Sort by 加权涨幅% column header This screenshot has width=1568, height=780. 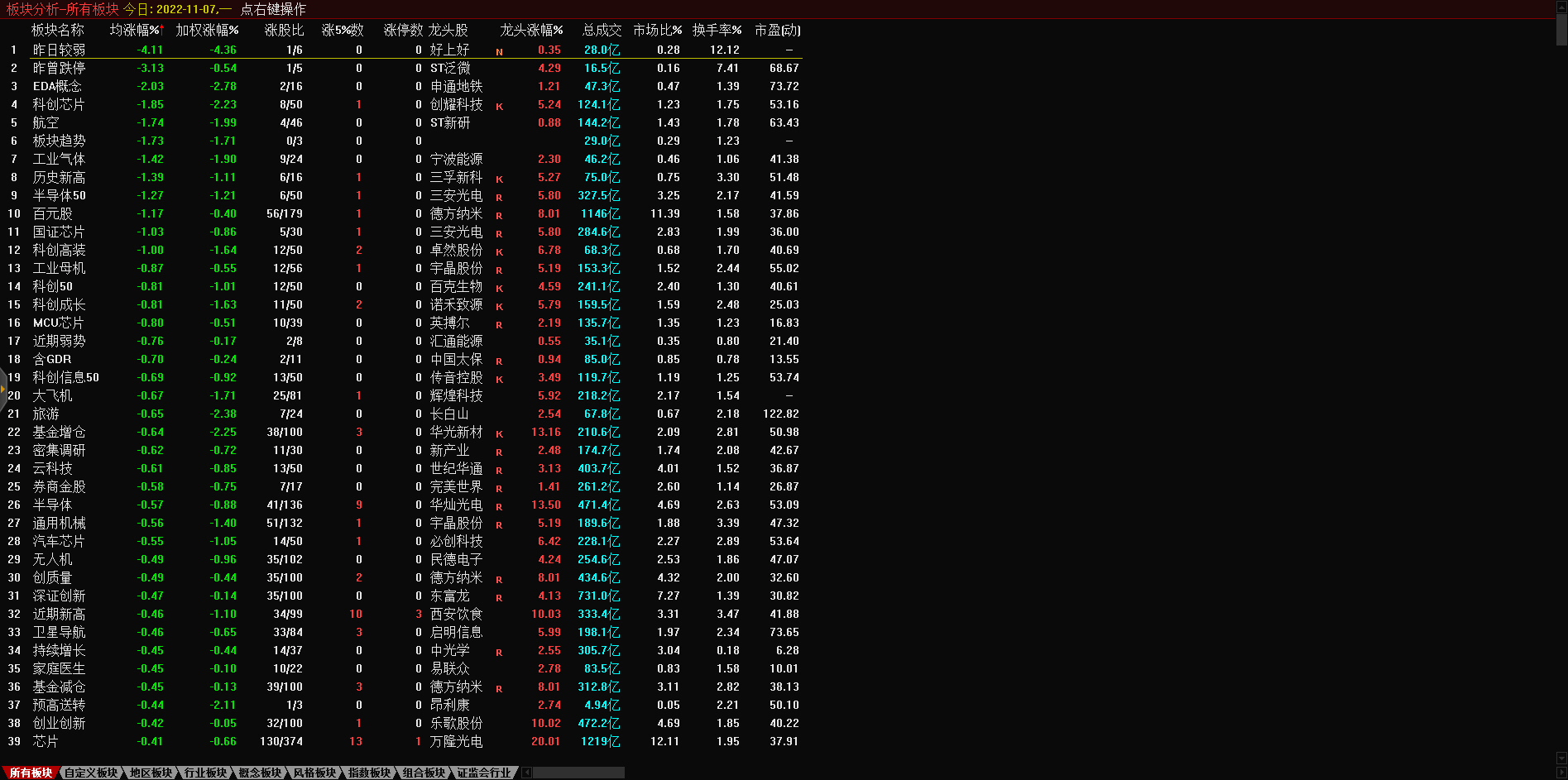(207, 30)
